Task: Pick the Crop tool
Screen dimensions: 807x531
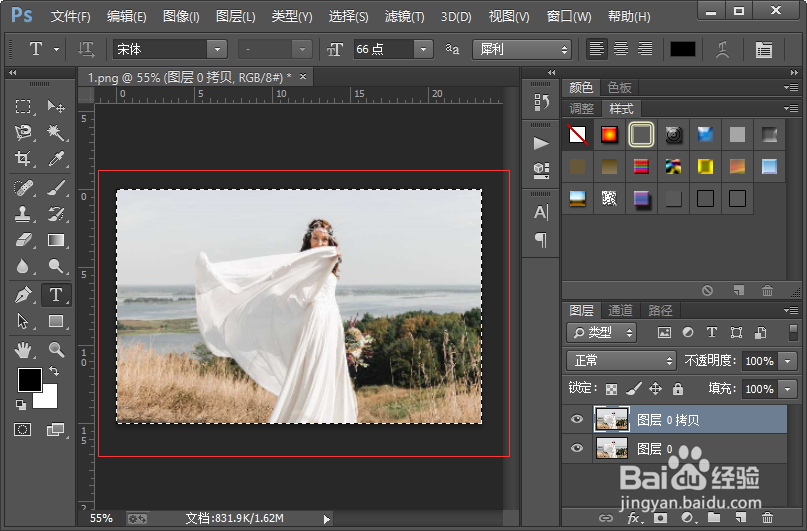Action: [x=24, y=159]
